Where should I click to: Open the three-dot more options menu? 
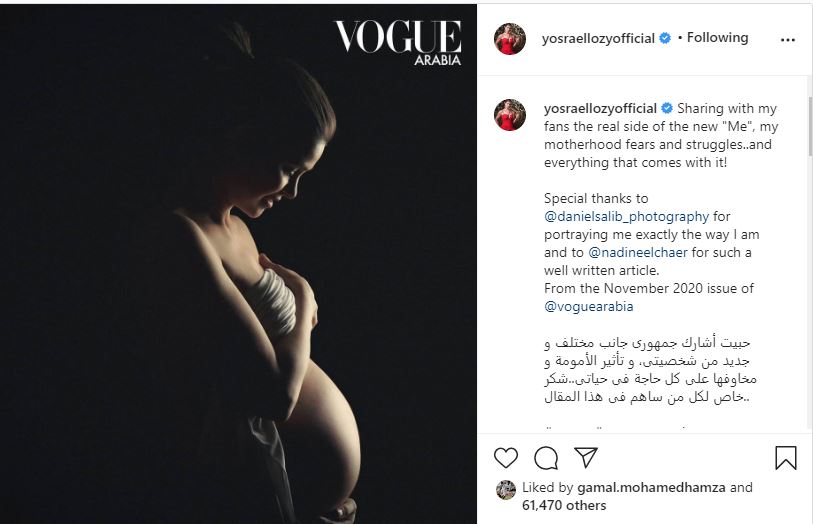pos(788,40)
